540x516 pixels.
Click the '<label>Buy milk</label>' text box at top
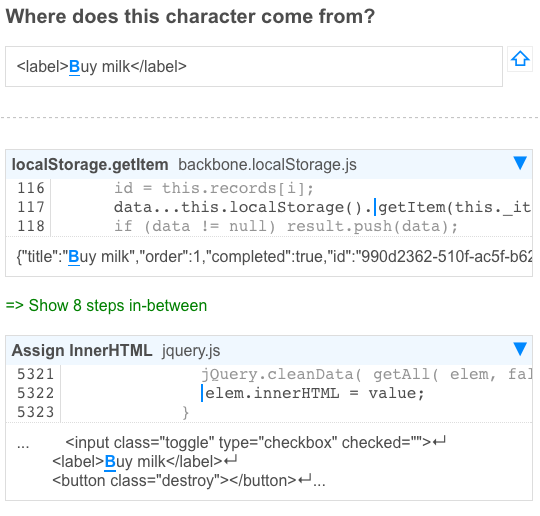pos(254,66)
